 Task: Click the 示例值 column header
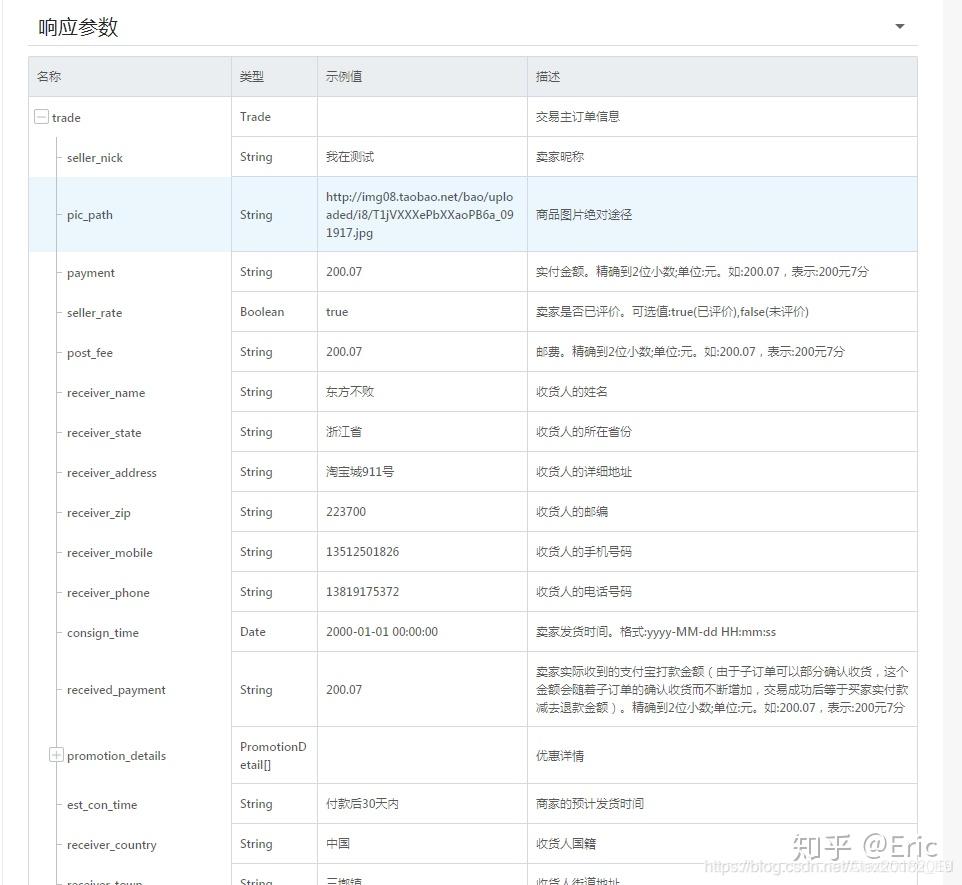coord(344,76)
